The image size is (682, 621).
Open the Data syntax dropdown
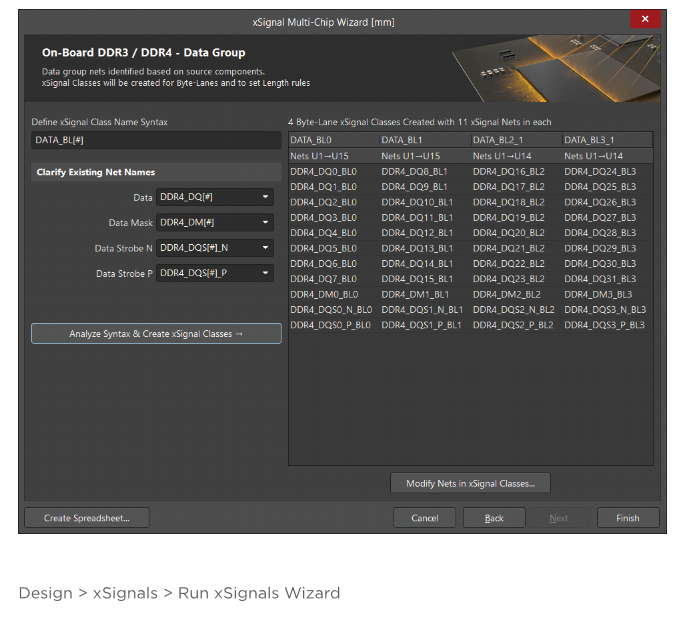pos(265,197)
